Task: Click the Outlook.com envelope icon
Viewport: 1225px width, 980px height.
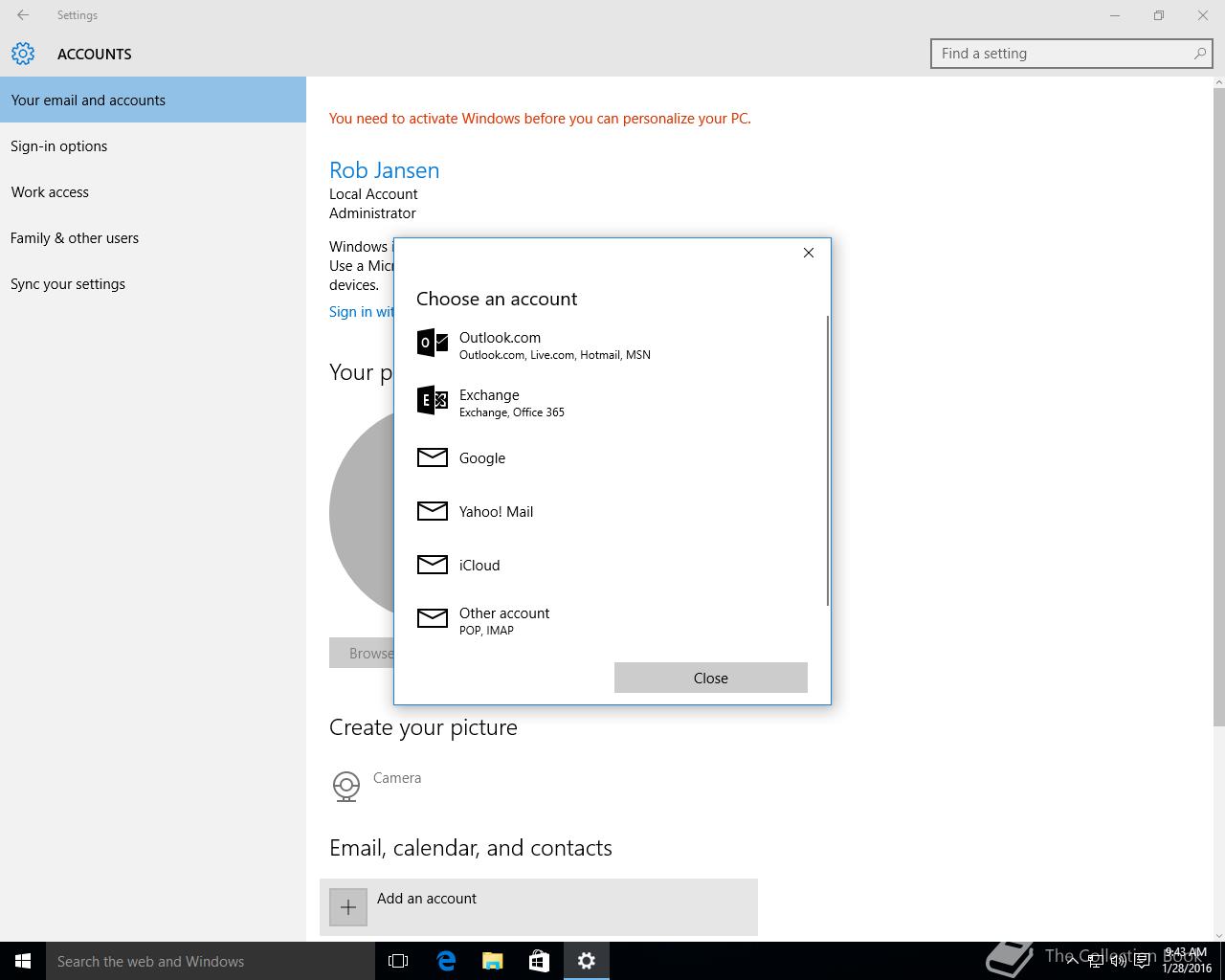Action: coord(433,343)
